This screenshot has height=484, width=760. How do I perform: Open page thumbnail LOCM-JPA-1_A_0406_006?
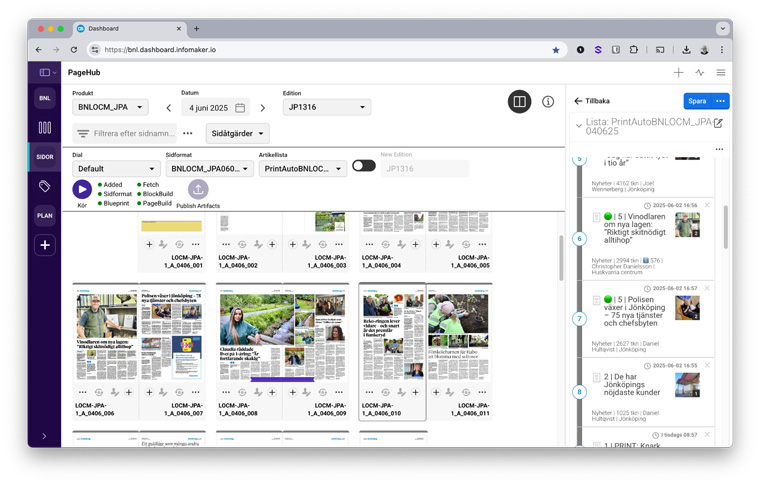[x=106, y=334]
